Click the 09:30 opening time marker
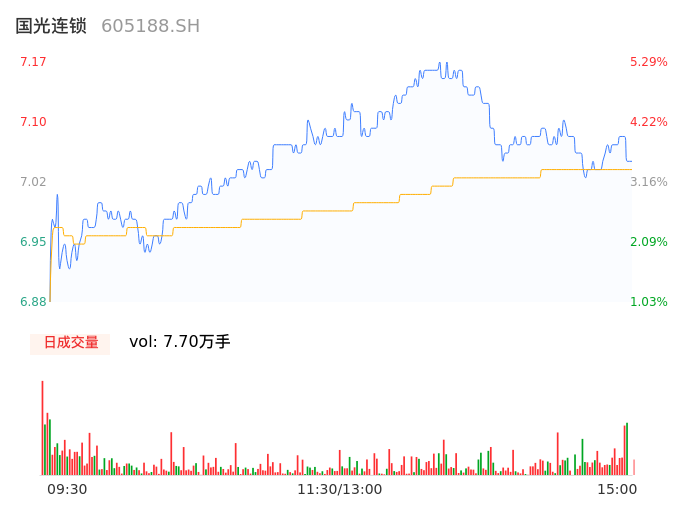 pyautogui.click(x=67, y=489)
